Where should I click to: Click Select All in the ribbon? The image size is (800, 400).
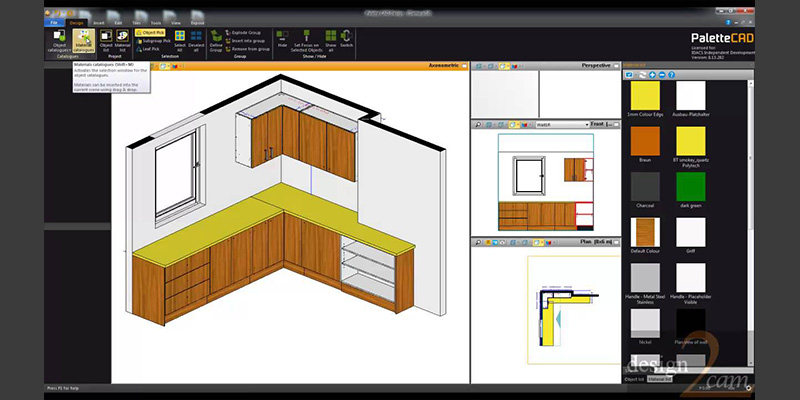click(x=180, y=40)
